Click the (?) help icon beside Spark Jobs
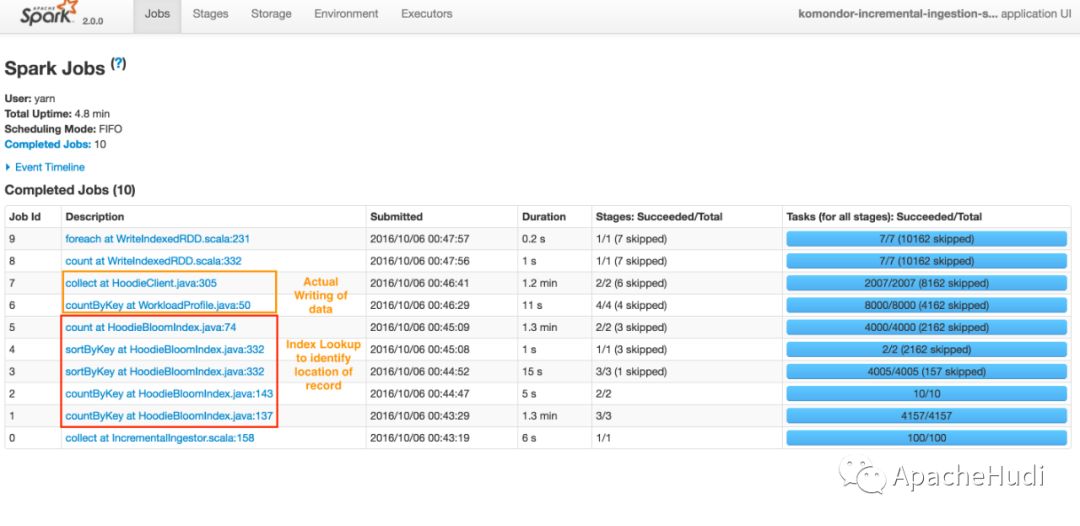Screen dimensions: 1080x526 [118, 64]
